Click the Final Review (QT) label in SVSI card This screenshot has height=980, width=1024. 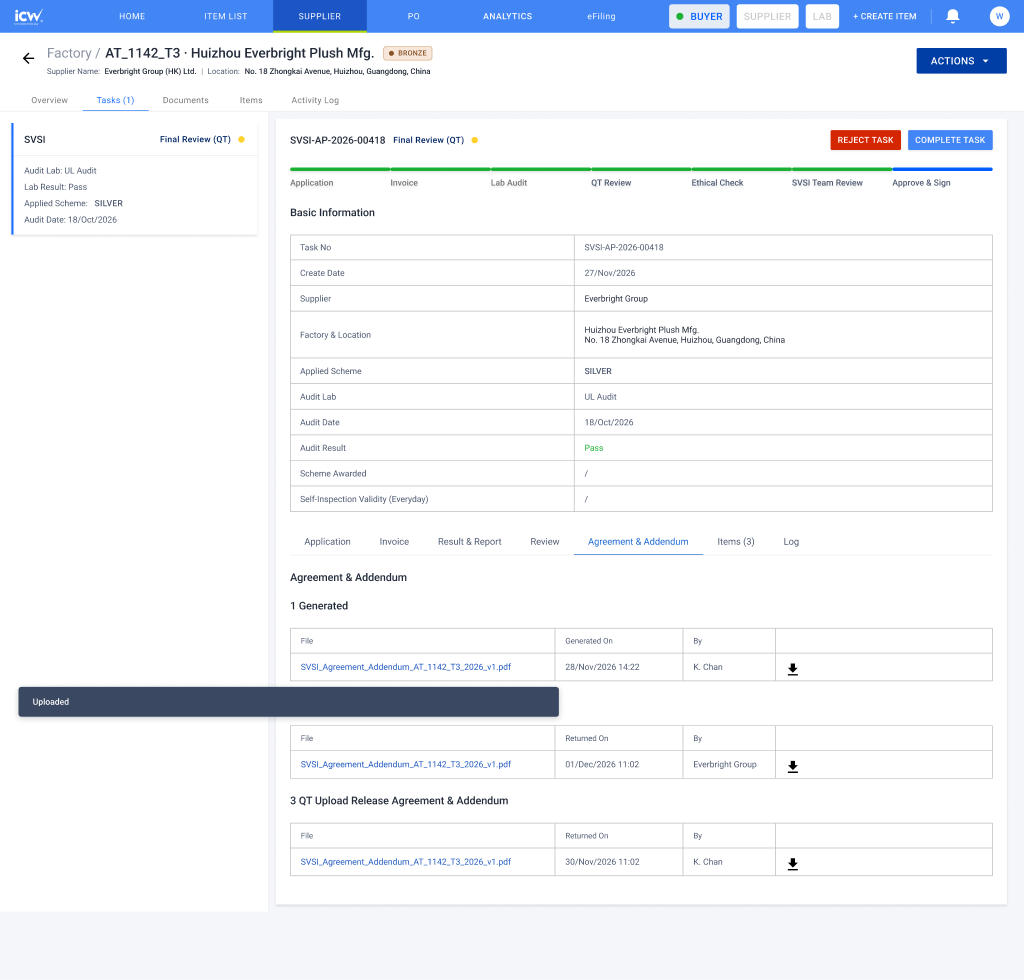pos(195,139)
